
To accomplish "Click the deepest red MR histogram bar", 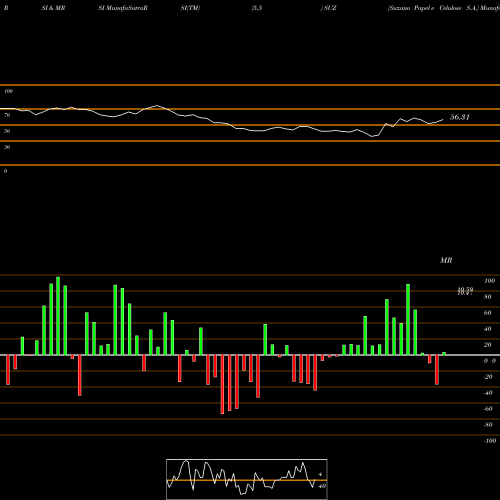I will click(x=222, y=384).
